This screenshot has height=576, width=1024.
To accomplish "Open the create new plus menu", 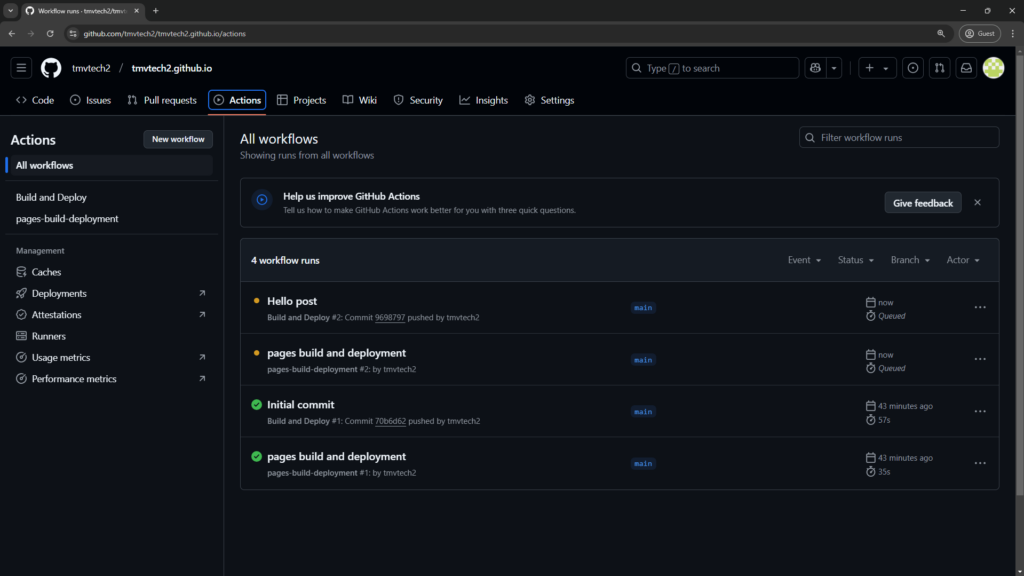I will coord(876,68).
